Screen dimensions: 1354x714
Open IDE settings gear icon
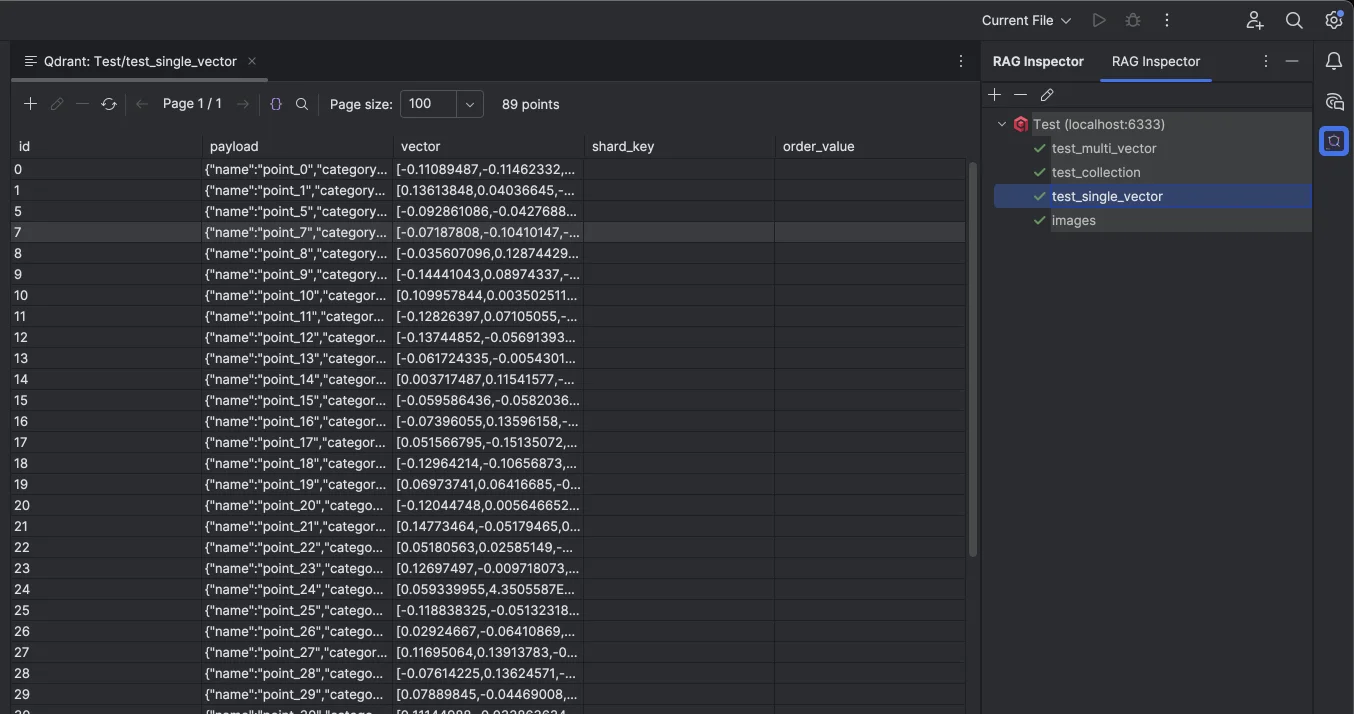tap(1334, 20)
